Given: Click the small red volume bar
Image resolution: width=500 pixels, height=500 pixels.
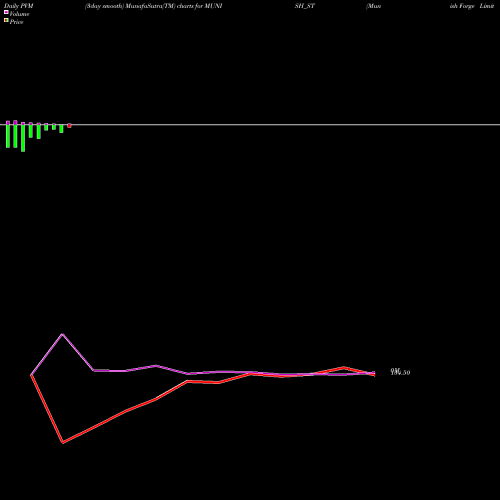Looking at the screenshot, I should point(69,126).
